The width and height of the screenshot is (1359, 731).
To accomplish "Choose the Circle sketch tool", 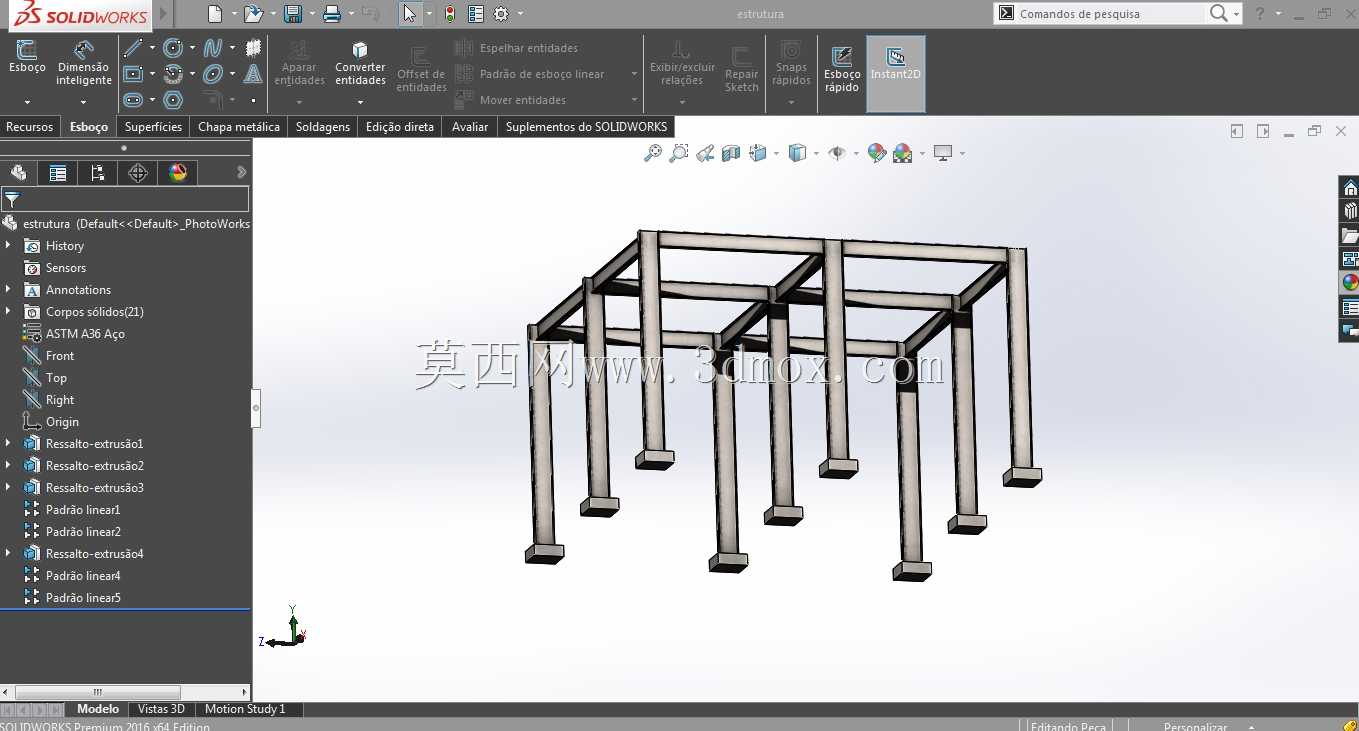I will pos(172,48).
